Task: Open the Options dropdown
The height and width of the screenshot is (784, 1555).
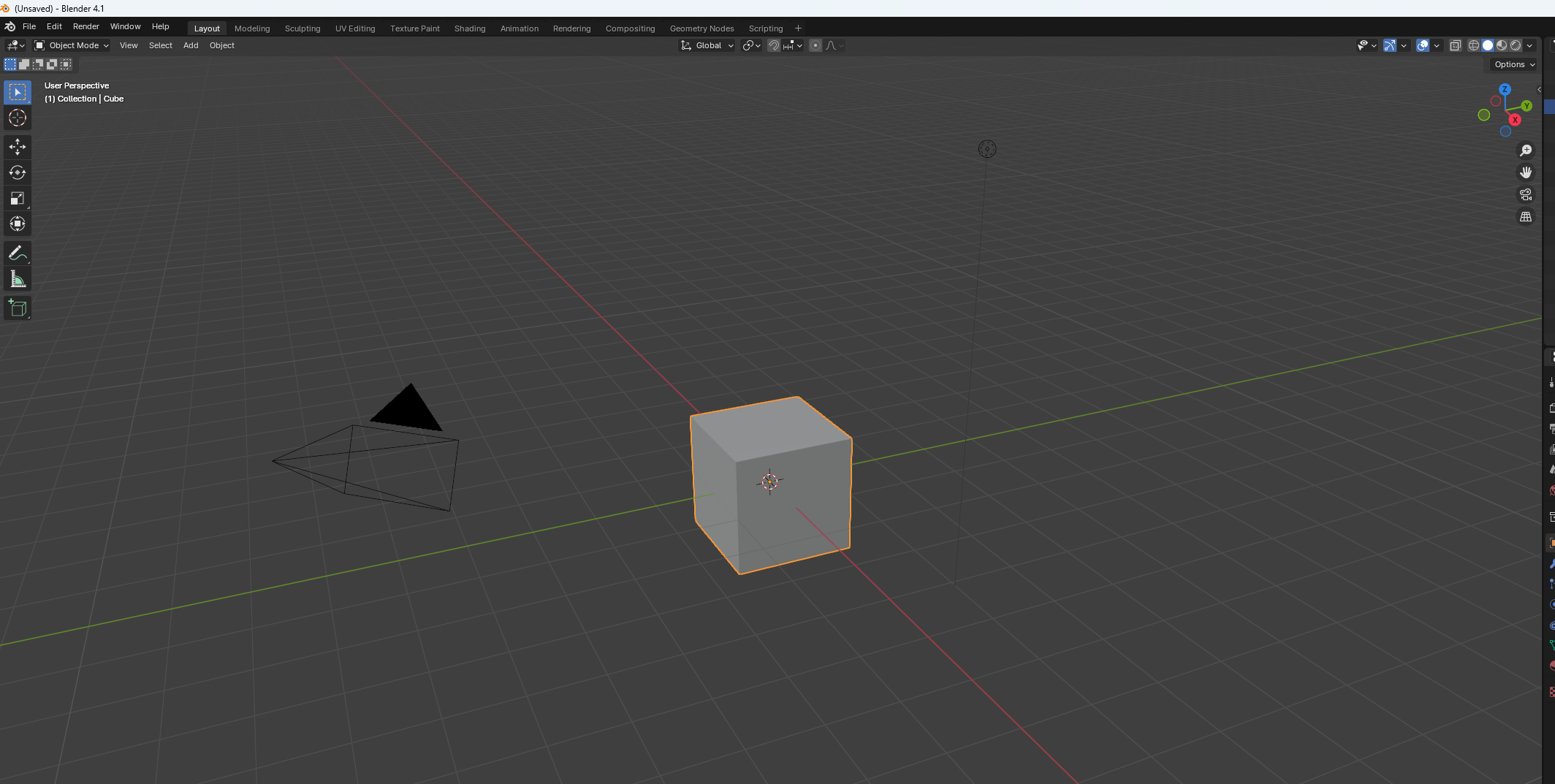Action: point(1514,64)
